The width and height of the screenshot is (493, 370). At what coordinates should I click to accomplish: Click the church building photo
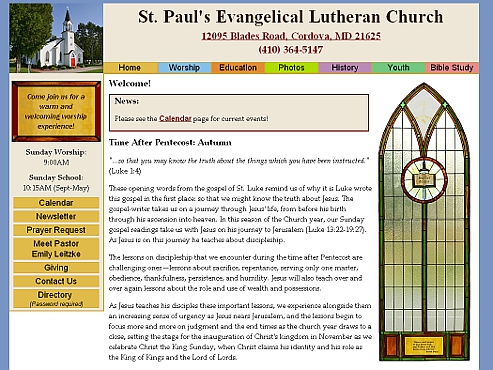56,38
